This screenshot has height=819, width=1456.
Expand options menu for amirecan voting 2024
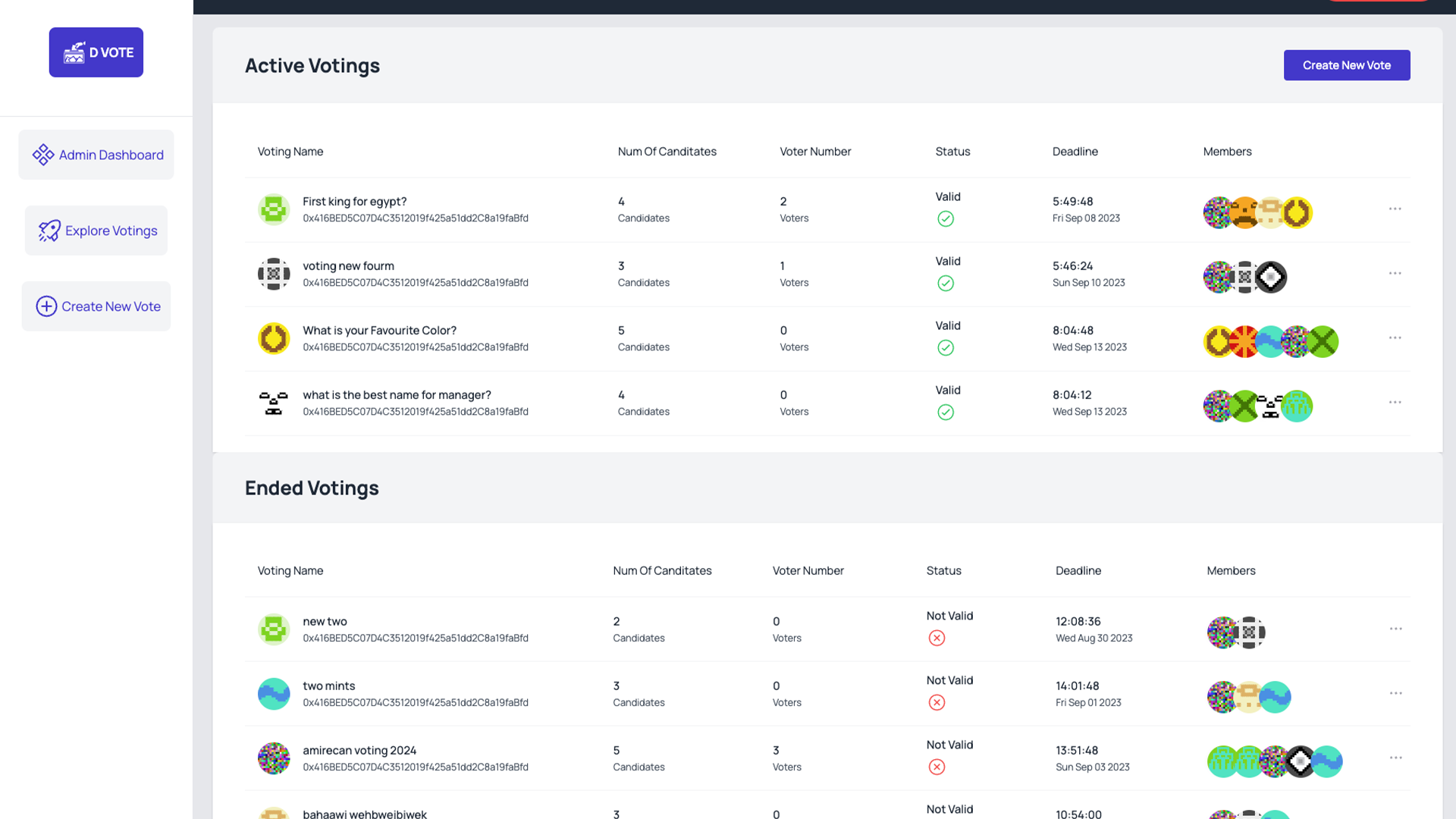(1395, 758)
